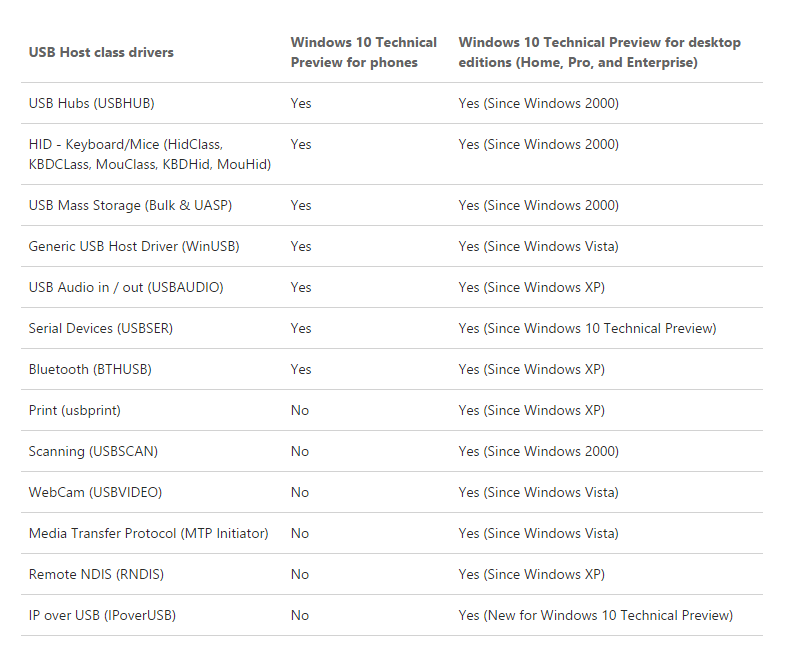Click "Yes (Since Windows 2000)" in HID row
Screen dimensions: 790x651
coord(539,145)
